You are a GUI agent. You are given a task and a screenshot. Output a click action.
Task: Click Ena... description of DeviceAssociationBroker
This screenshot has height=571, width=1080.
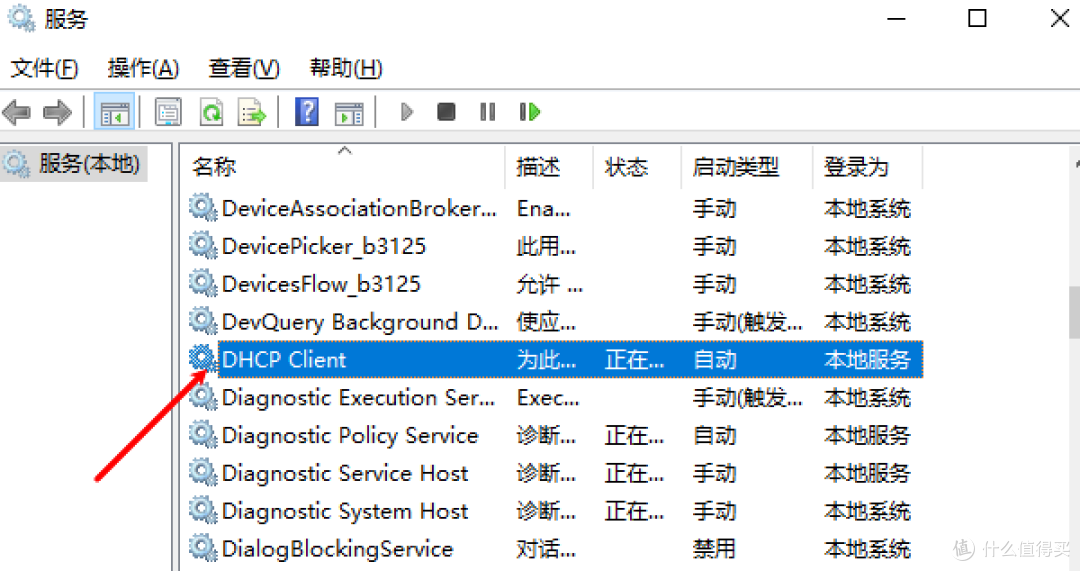543,208
